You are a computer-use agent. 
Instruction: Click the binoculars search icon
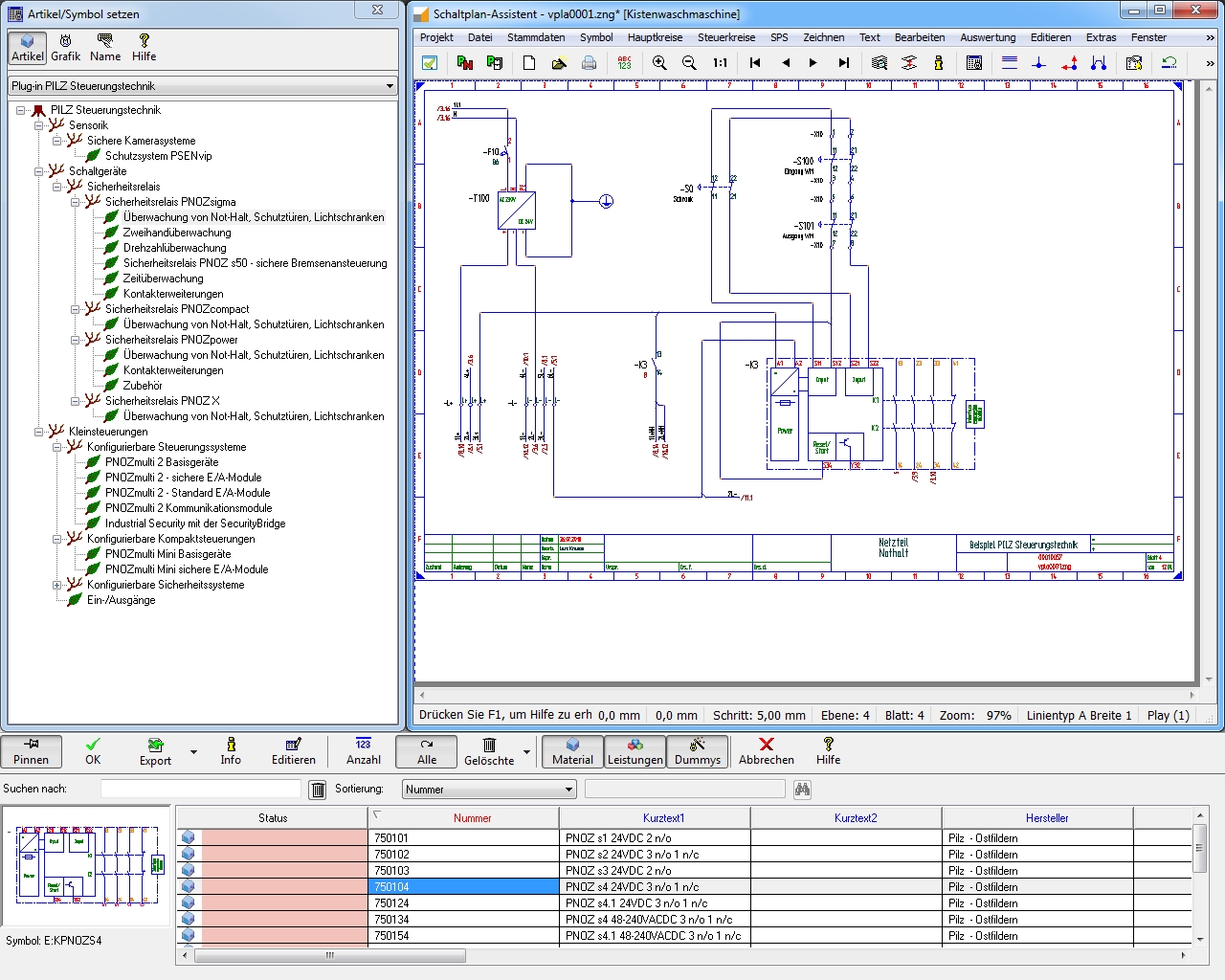tap(802, 790)
